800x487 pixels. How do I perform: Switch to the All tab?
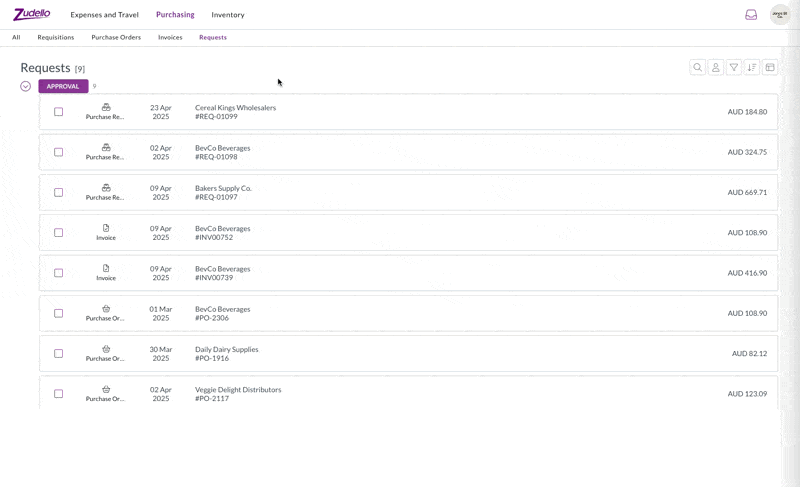pos(16,37)
